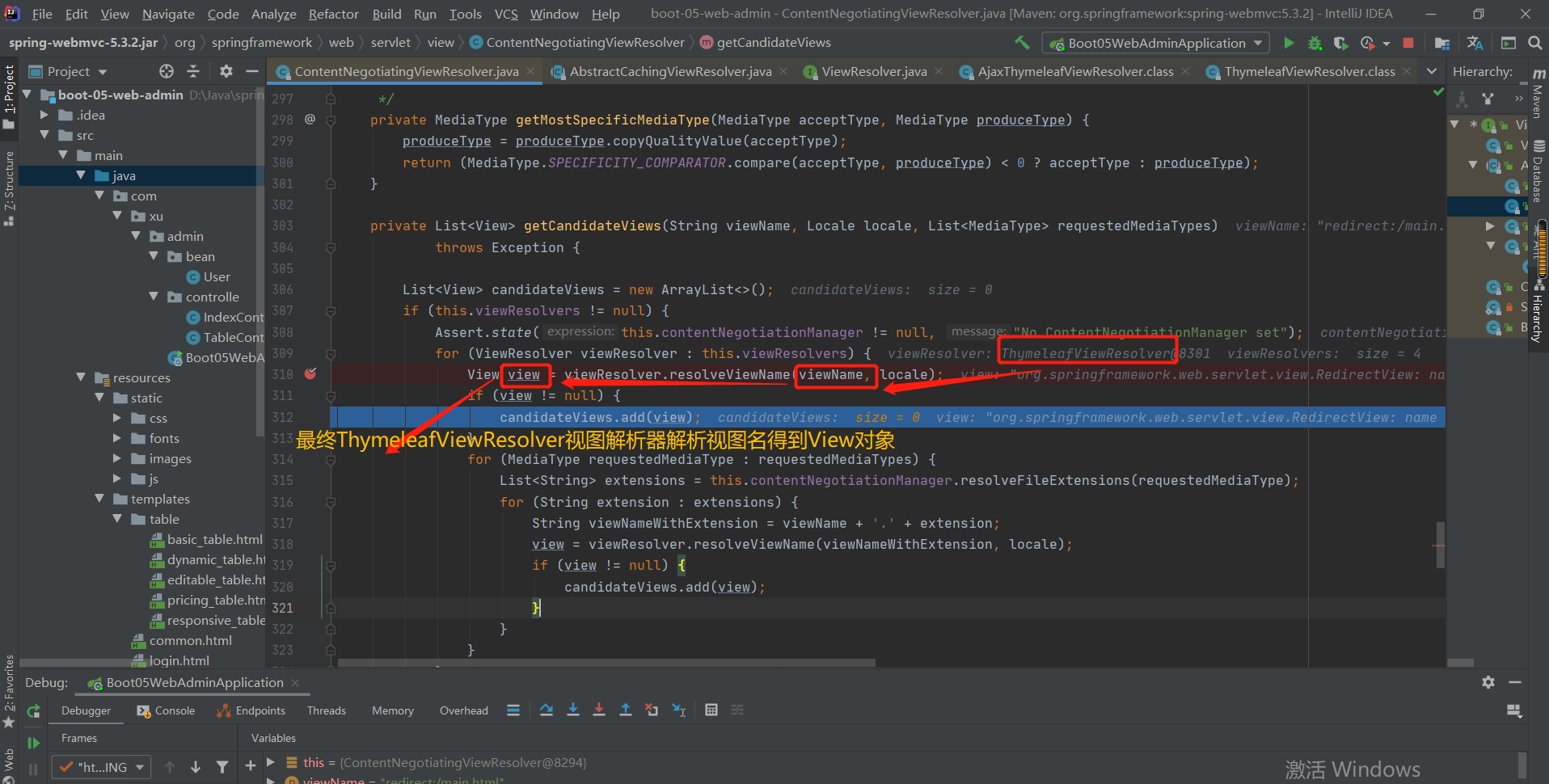1549x784 pixels.
Task: Click the Translate icon in the toolbar
Action: (x=1475, y=43)
